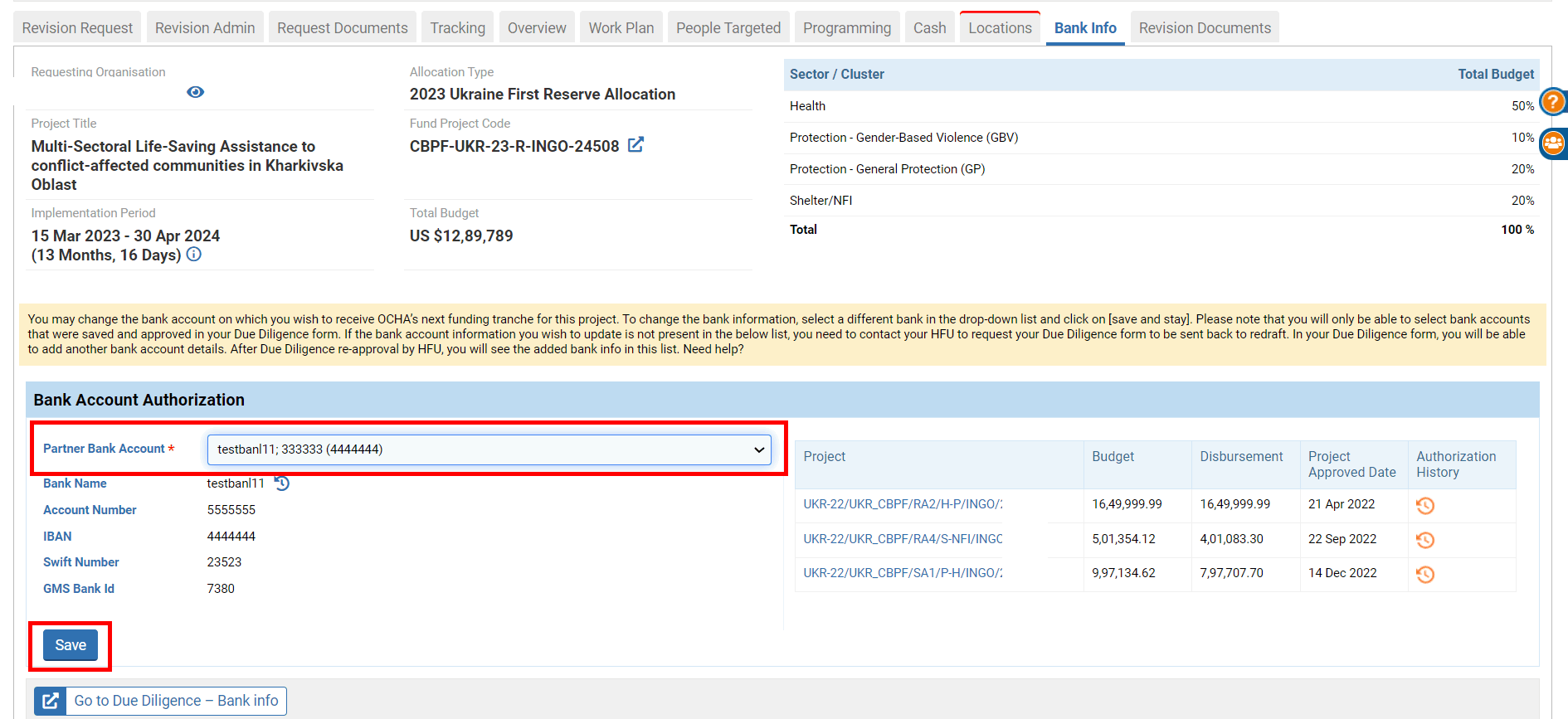Click the Save button
This screenshot has width=1568, height=719.
(x=71, y=645)
